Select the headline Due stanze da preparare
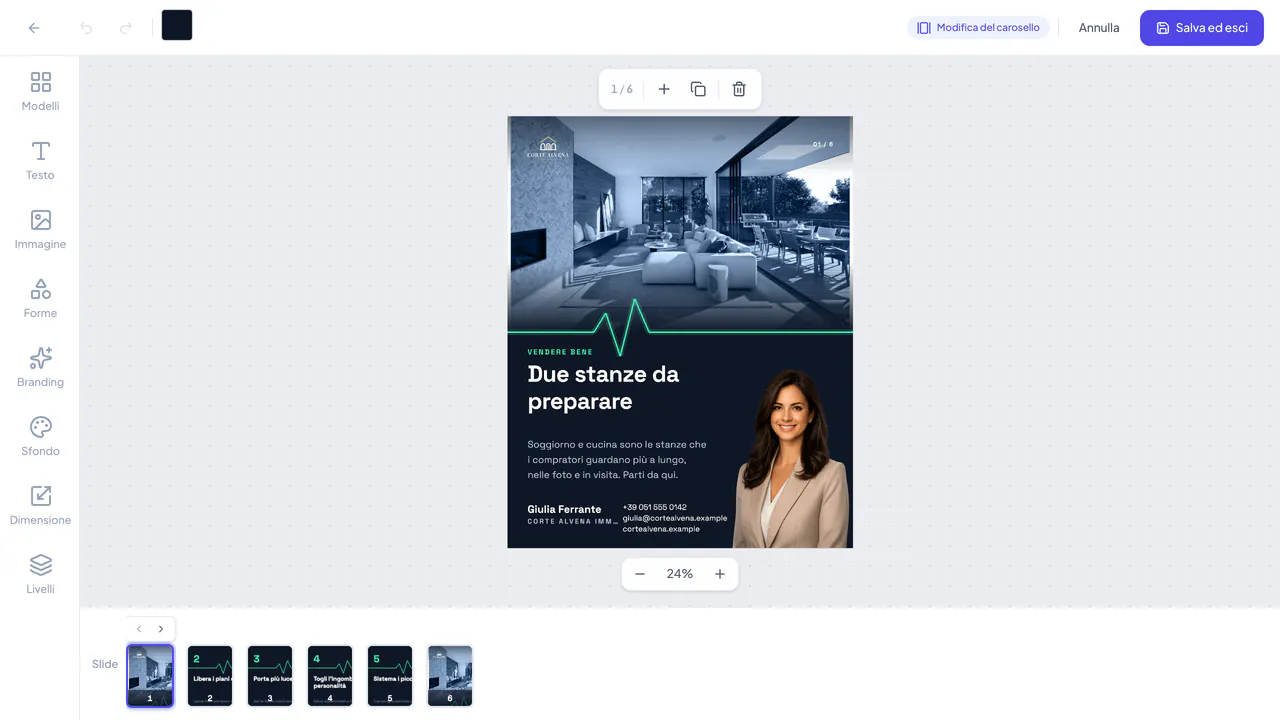This screenshot has width=1280, height=720. [603, 388]
